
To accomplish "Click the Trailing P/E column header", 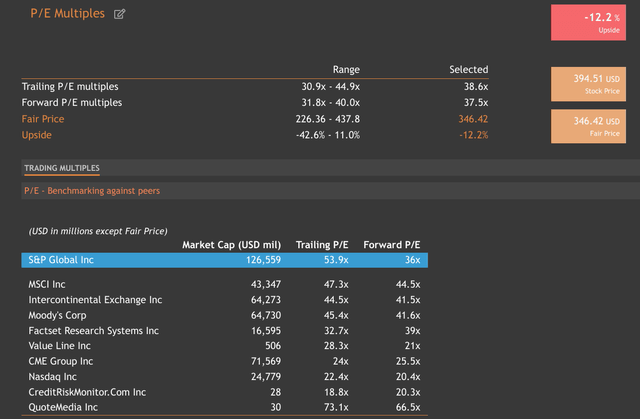I will [322, 245].
